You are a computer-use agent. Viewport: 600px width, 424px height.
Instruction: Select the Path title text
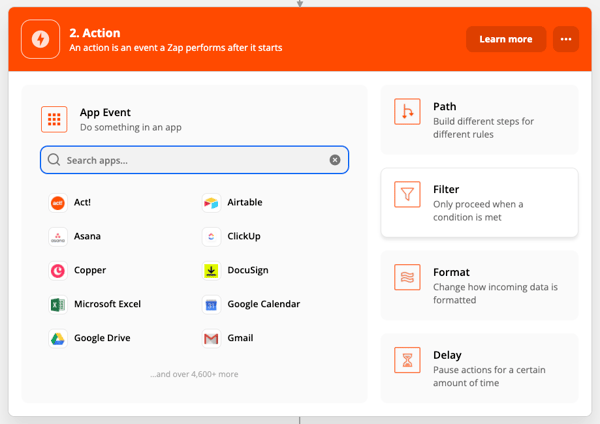(445, 106)
